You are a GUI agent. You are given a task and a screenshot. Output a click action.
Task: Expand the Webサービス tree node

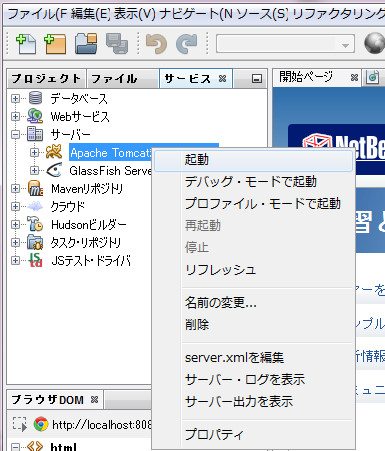[x=15, y=116]
